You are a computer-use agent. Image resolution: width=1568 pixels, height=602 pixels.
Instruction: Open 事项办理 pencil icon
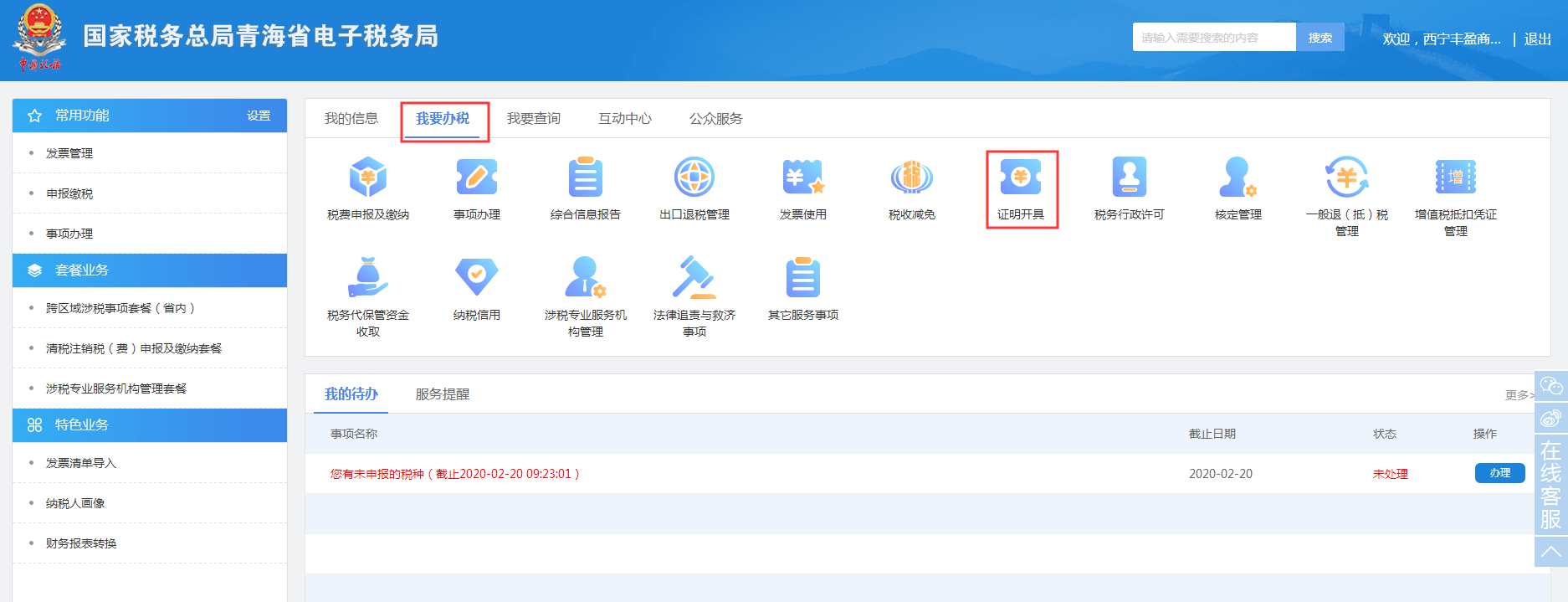point(477,178)
